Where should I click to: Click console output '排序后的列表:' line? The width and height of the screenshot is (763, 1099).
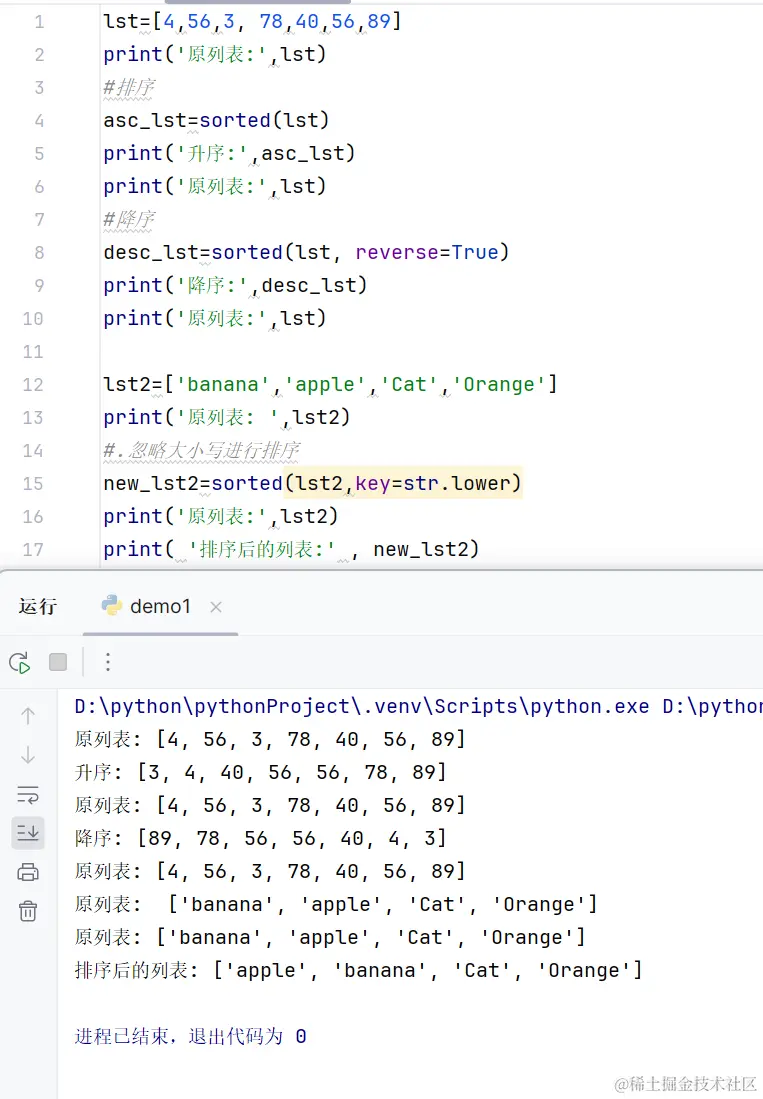point(358,970)
